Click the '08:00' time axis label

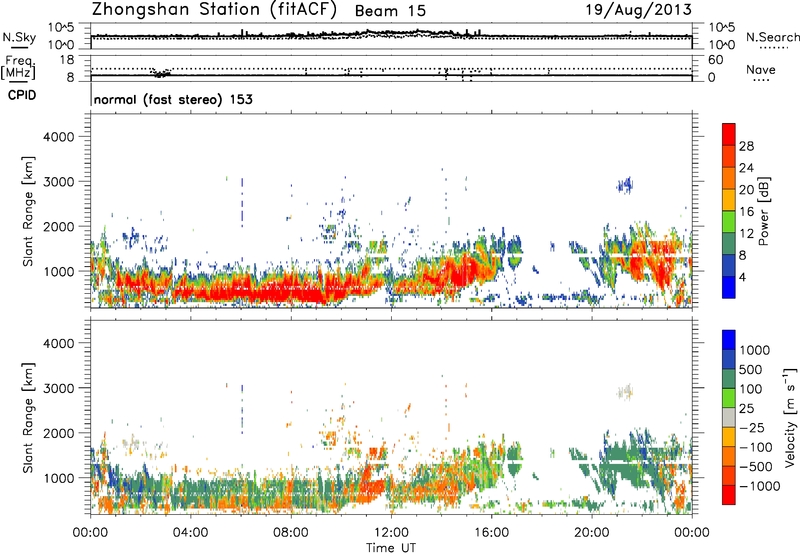point(291,533)
